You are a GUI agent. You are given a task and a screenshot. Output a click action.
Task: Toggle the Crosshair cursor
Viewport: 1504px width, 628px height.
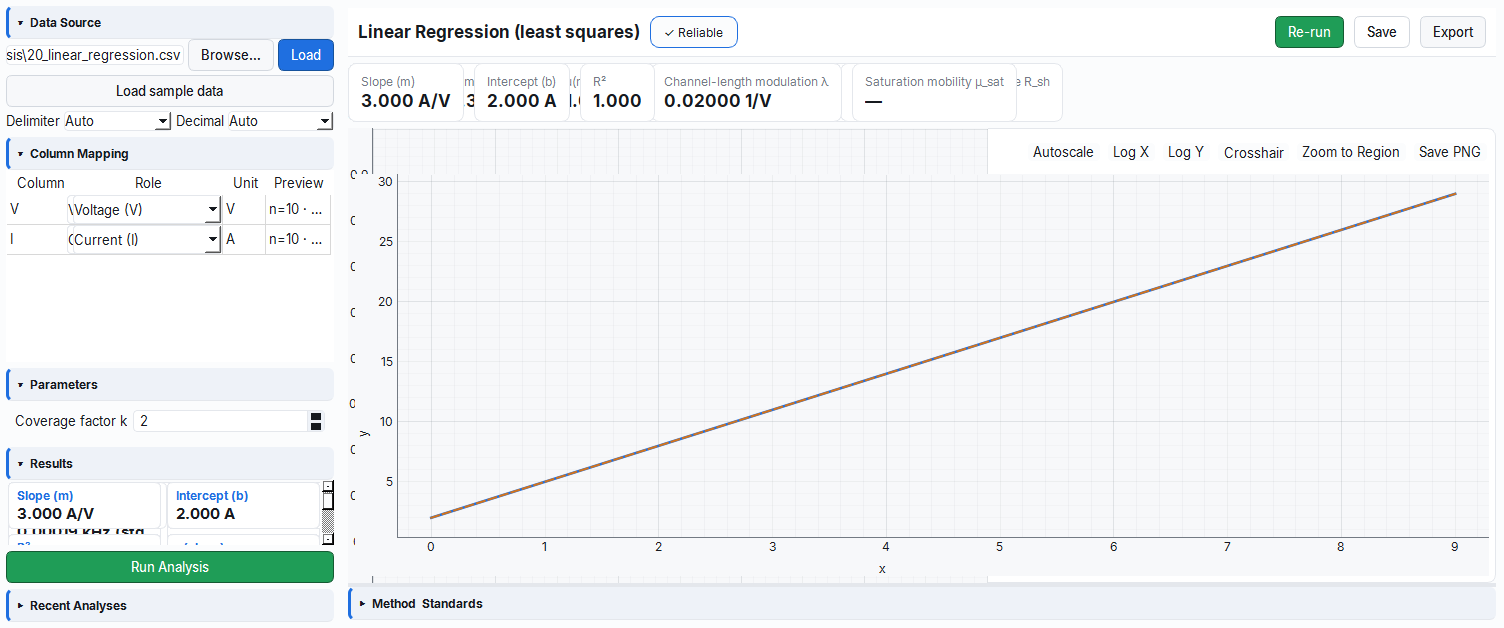[x=1254, y=152]
